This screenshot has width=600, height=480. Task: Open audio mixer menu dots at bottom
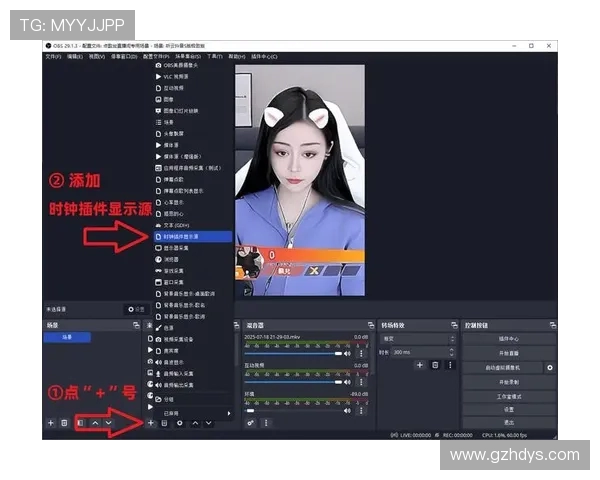[266, 423]
